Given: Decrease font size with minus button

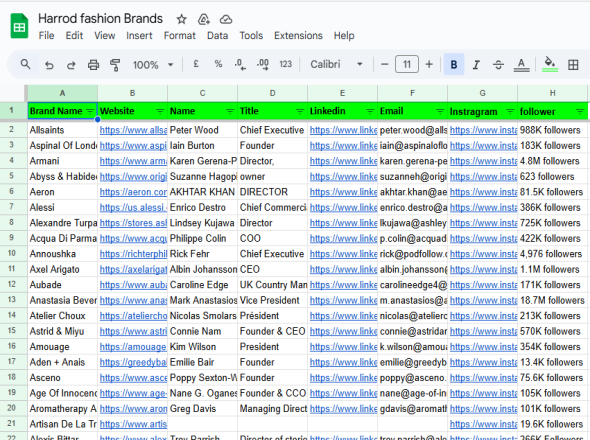Looking at the screenshot, I should tap(384, 64).
